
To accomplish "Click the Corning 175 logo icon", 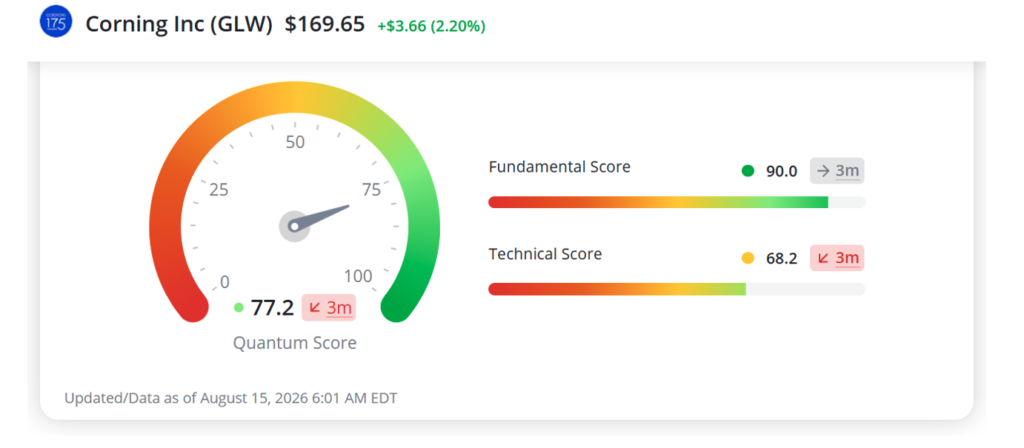I will point(56,24).
